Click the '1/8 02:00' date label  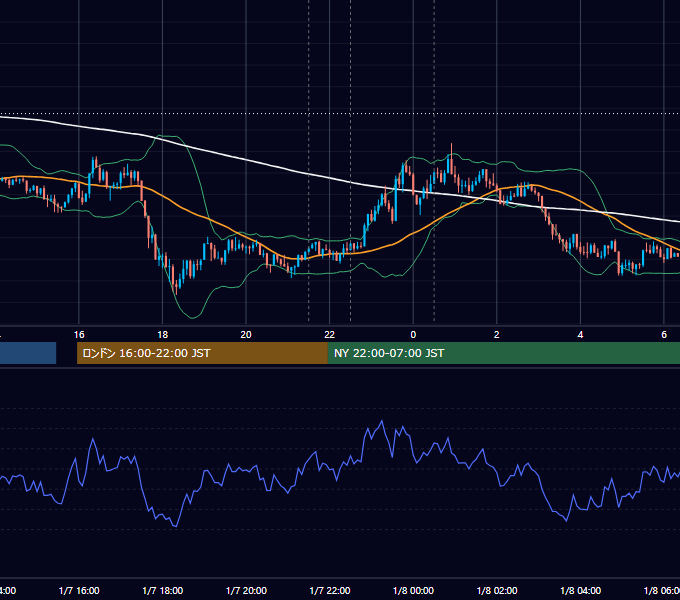(497, 590)
